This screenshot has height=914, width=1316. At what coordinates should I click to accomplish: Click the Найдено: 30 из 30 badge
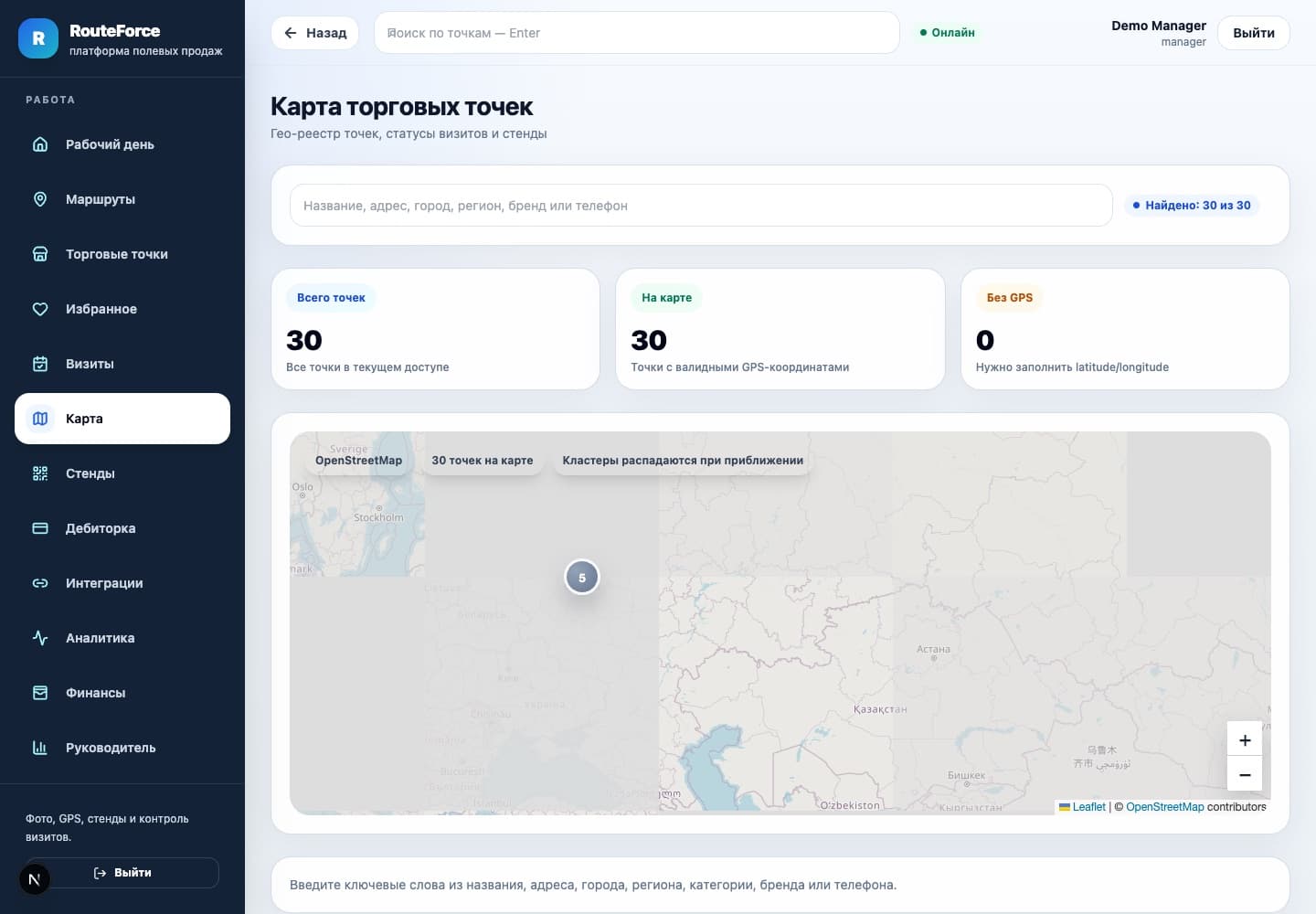[x=1192, y=206]
